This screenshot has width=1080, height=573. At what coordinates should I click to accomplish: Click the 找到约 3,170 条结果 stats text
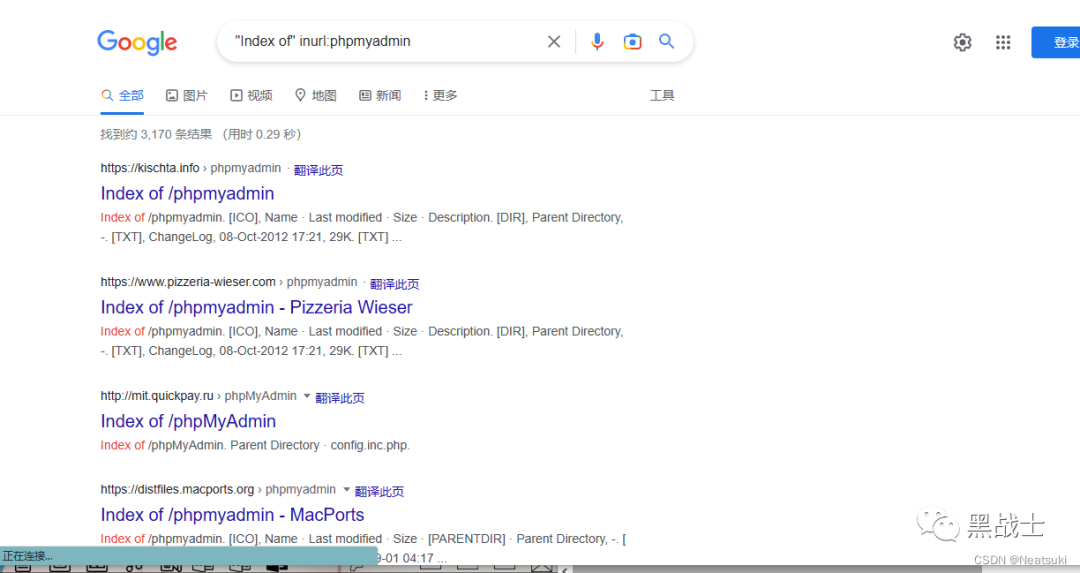tap(156, 134)
